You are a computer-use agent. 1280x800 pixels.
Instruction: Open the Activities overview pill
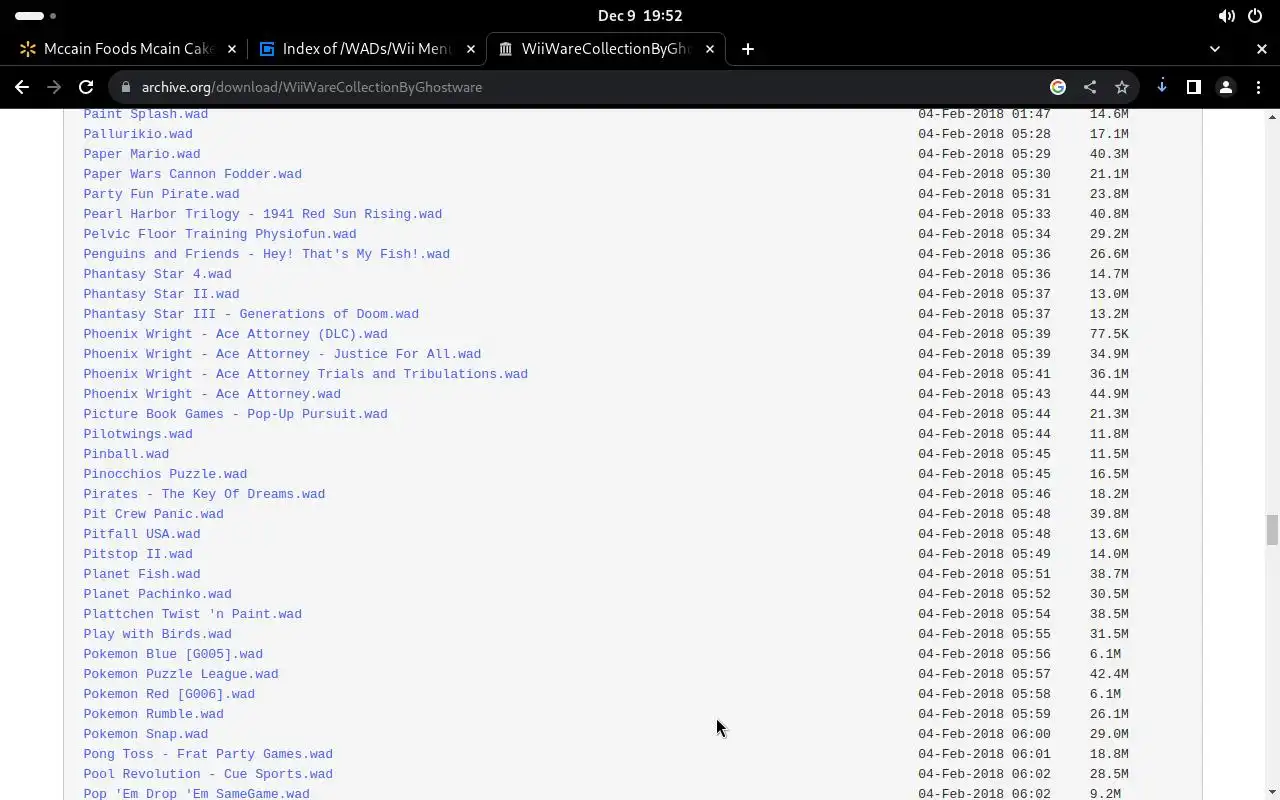(35, 16)
